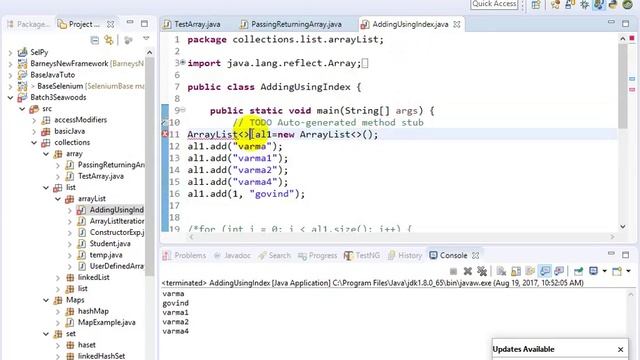Remove all terminated launches in Console

[x=482, y=271]
